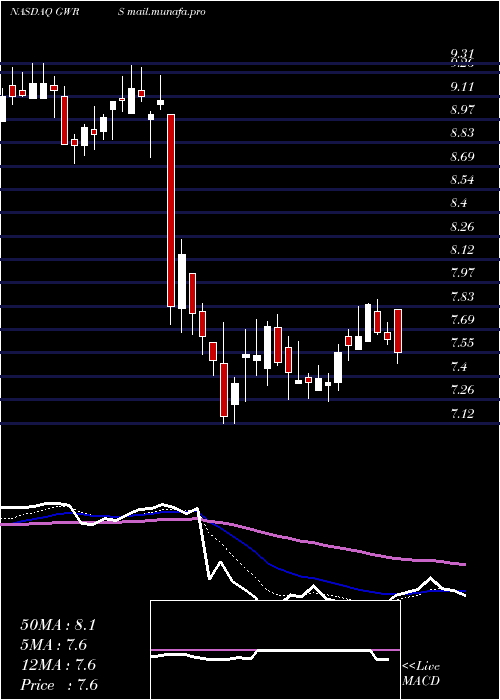Click the tallest red gap-down candlestick

[x=171, y=210]
